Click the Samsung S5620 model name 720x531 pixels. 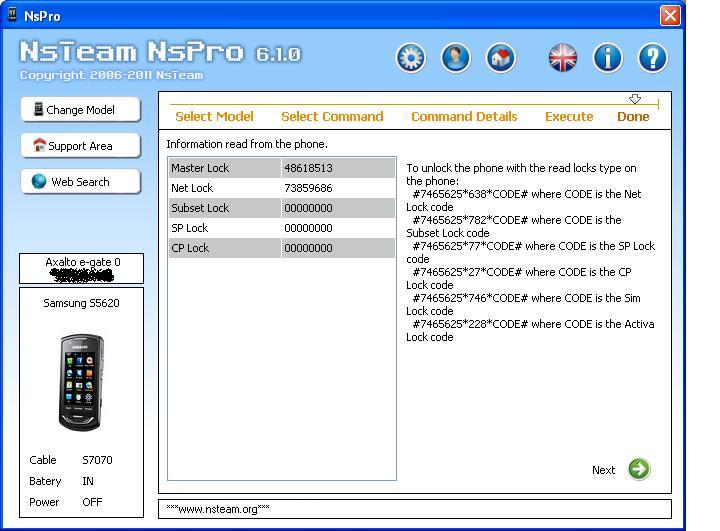81,303
